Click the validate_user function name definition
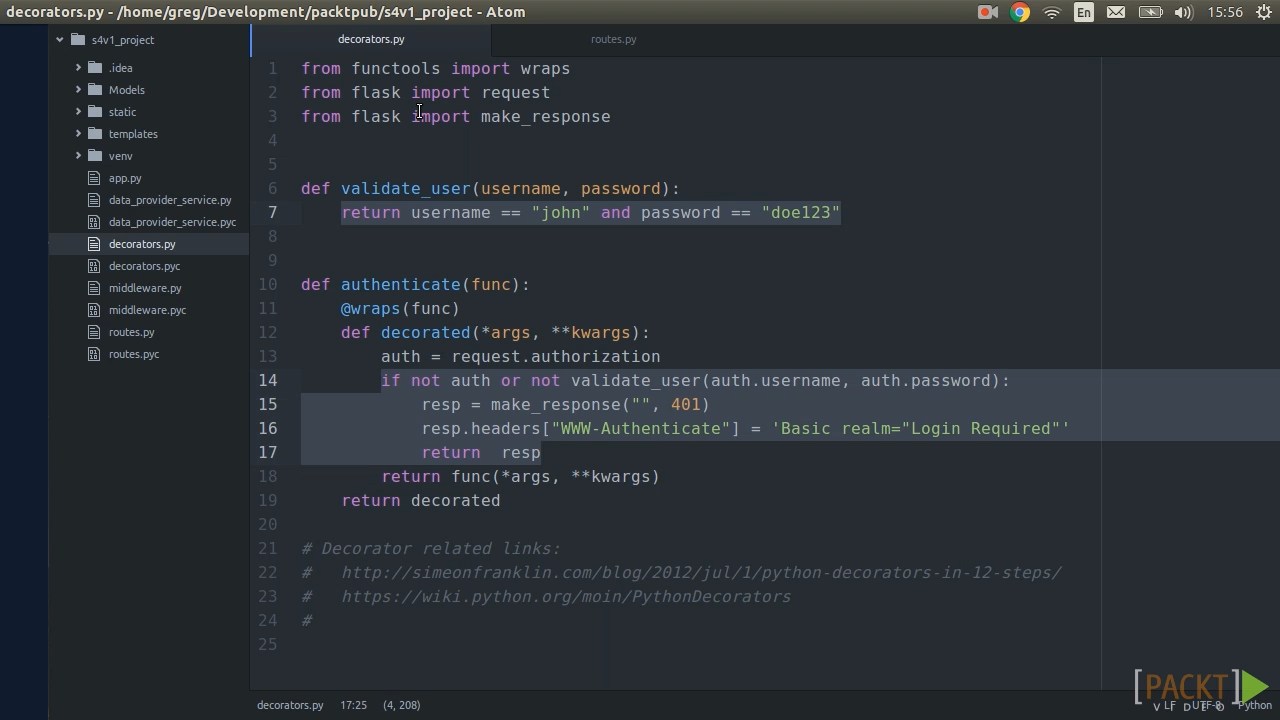Viewport: 1280px width, 720px height. [406, 188]
